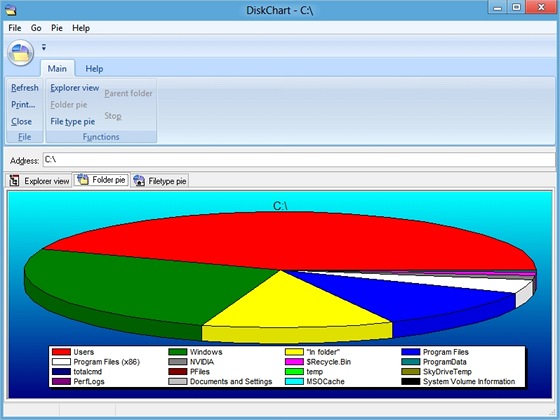Click the "Windows" legend label
Screen dimensions: 560x420
click(x=206, y=352)
